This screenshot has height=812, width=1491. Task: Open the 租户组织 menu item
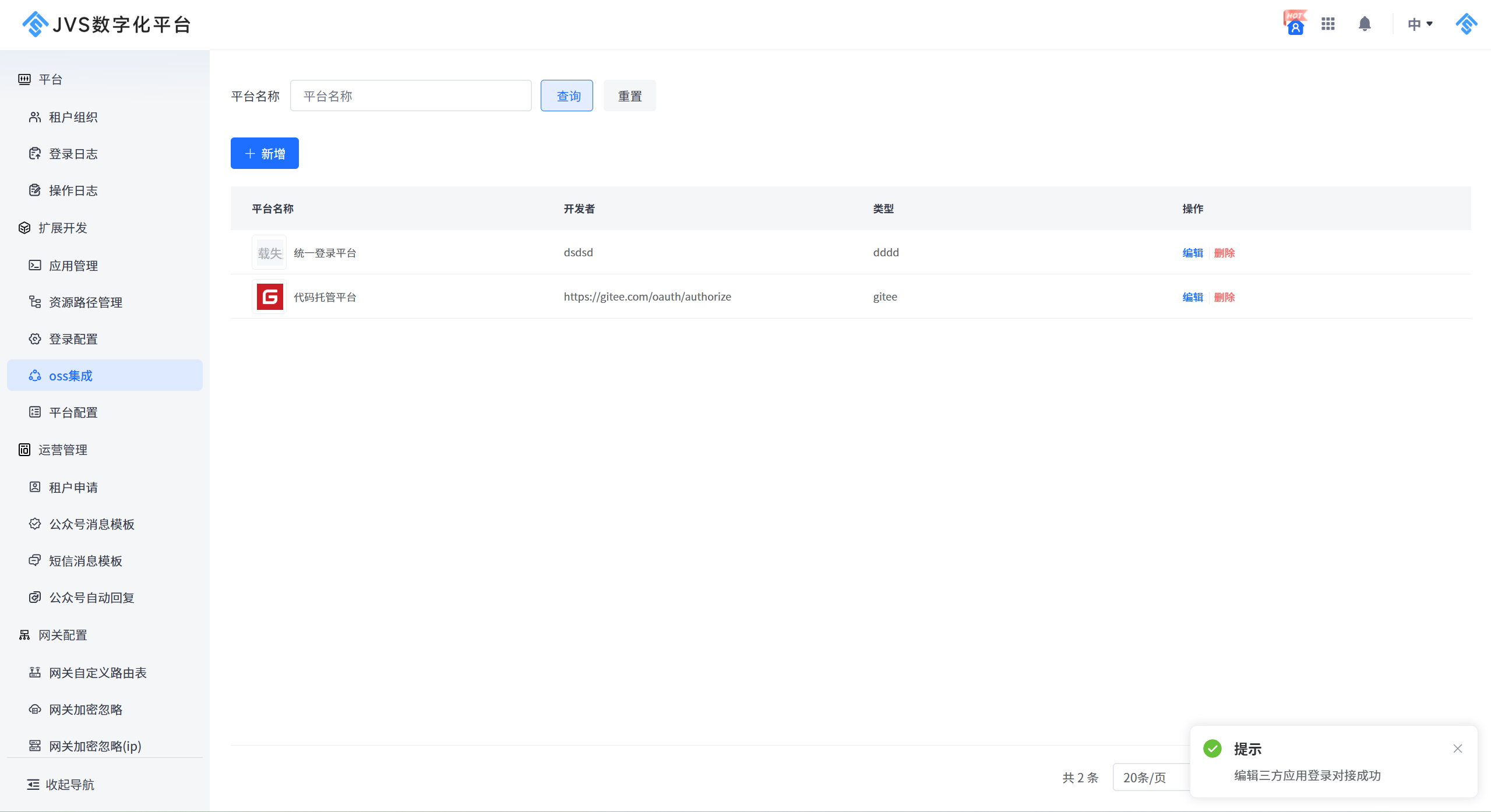73,117
